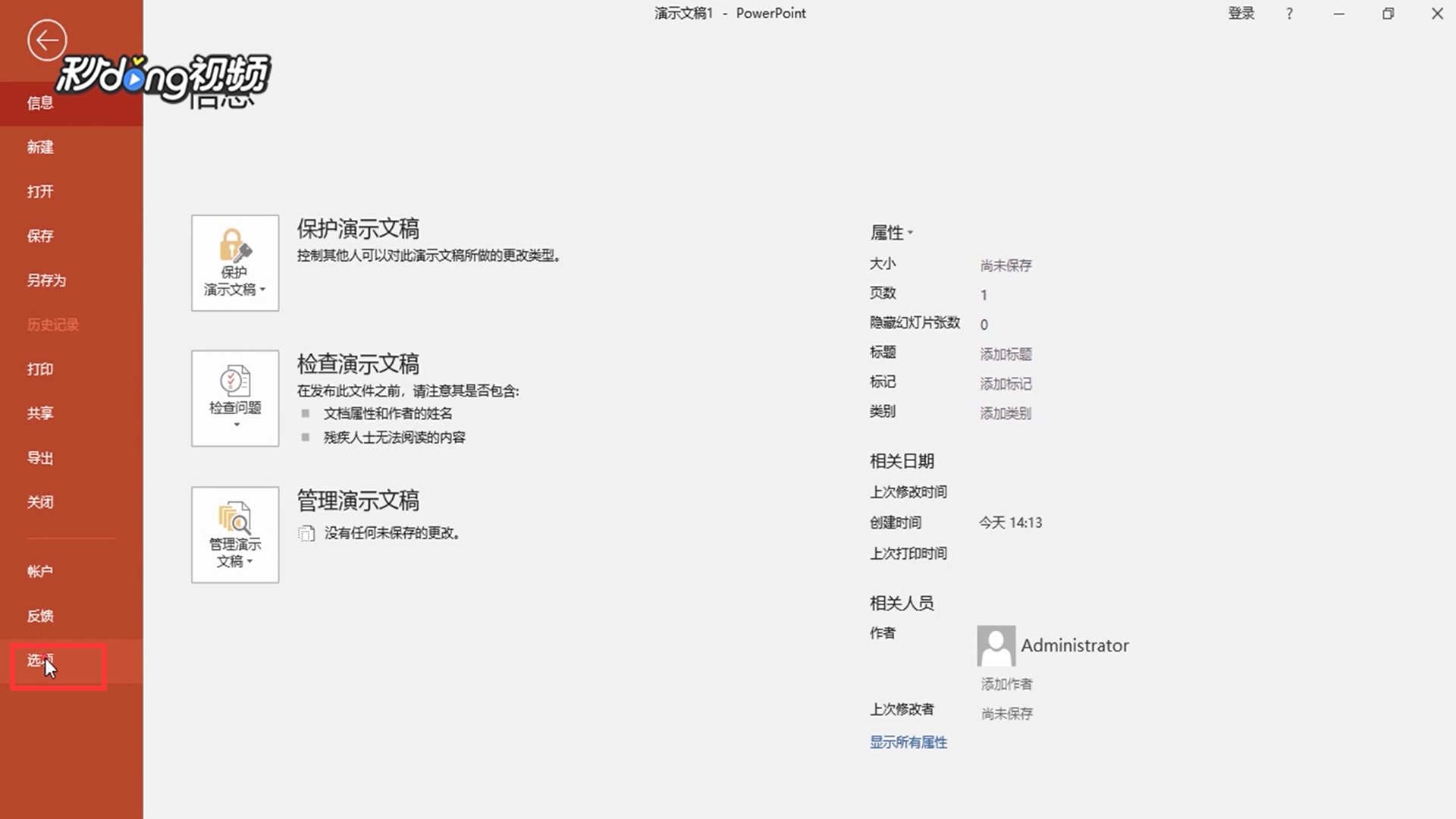Restore down the PowerPoint window
The image size is (1456, 819).
pyautogui.click(x=1388, y=14)
